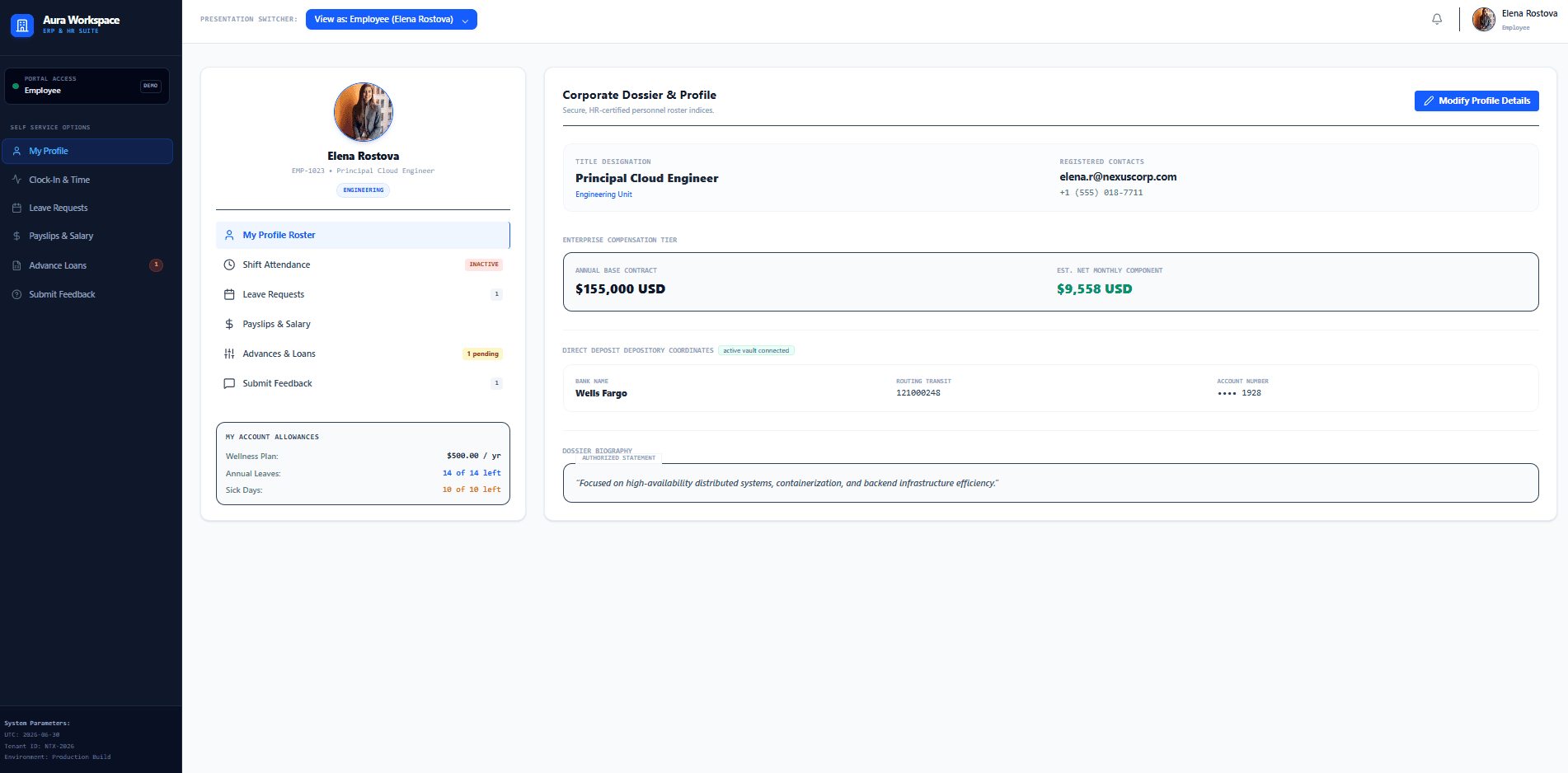Click the Submit Feedback count badge in profile card
Viewport: 1568px width, 773px height.
tap(496, 383)
